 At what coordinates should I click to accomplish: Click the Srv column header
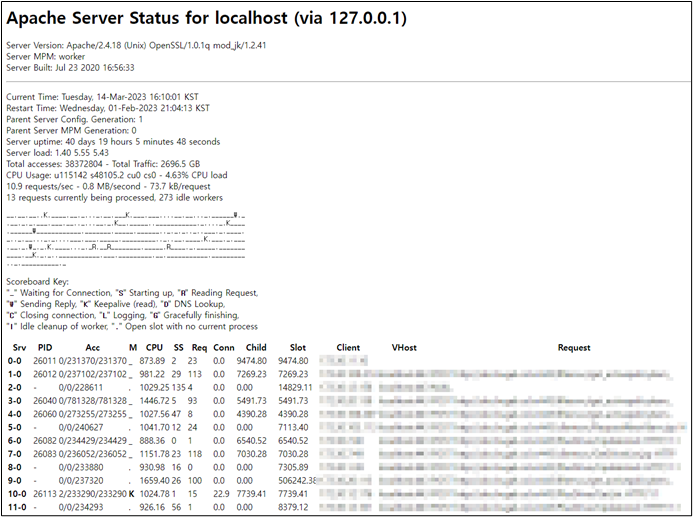[x=19, y=348]
